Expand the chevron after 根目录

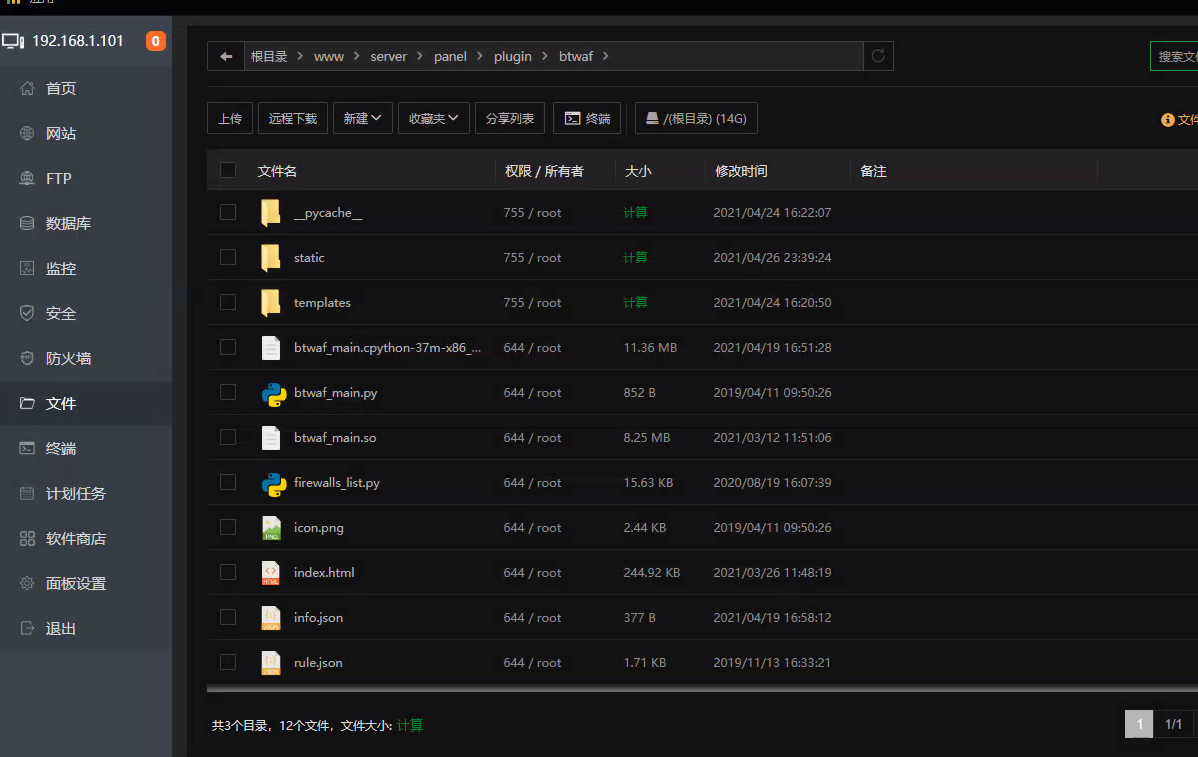pos(300,57)
